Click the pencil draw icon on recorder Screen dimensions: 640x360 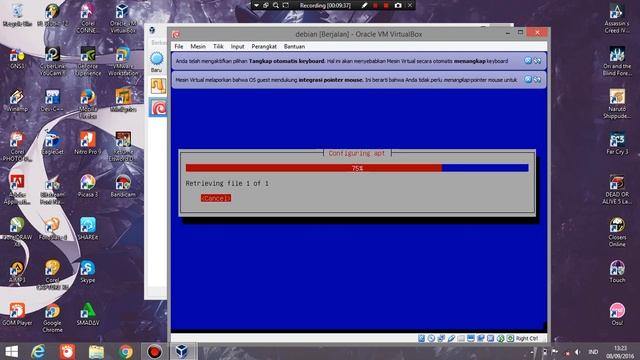pyautogui.click(x=364, y=5)
